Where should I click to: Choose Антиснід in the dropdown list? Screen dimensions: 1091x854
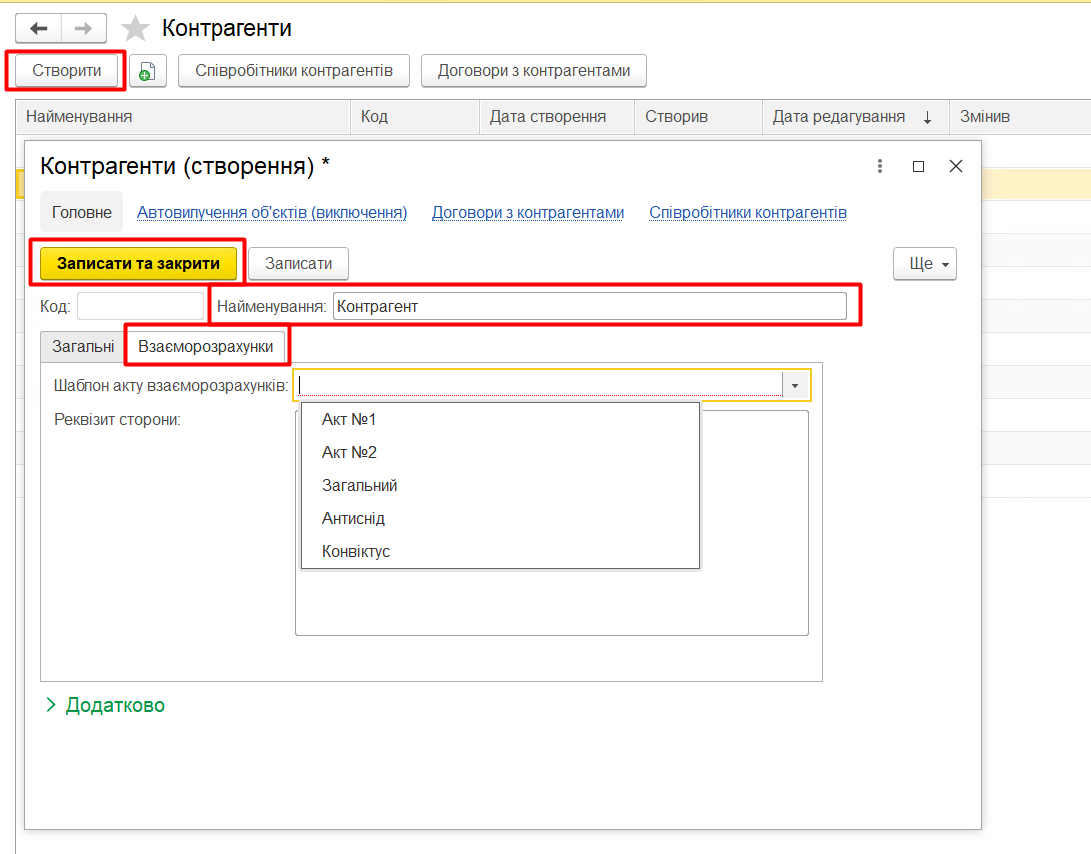353,518
